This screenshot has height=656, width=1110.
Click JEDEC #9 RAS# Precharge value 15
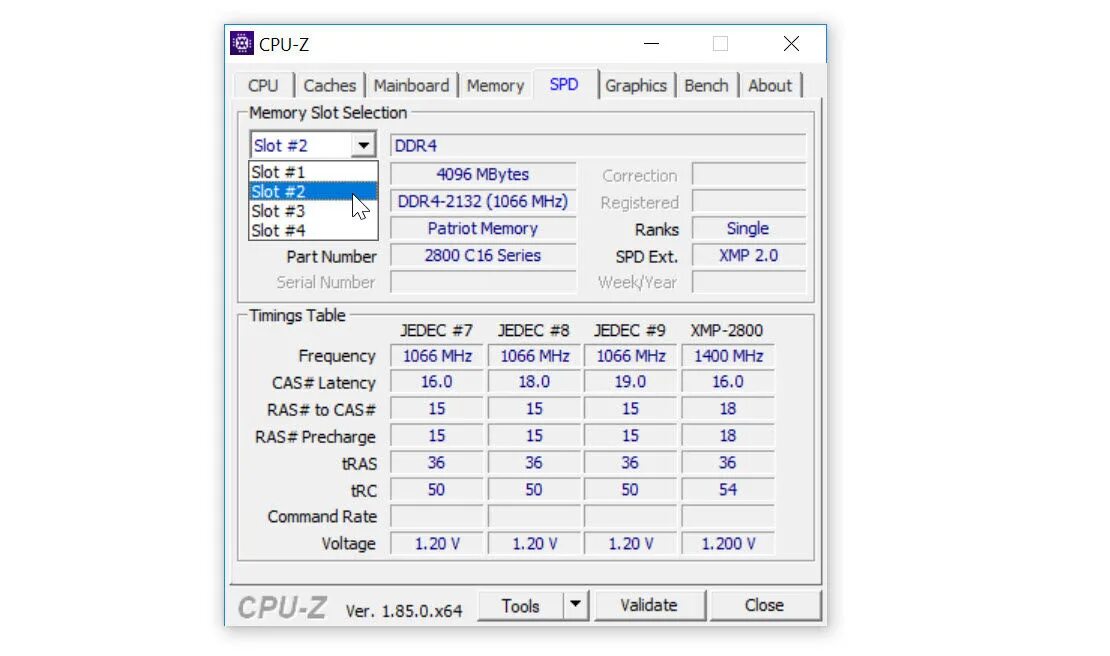pyautogui.click(x=630, y=436)
